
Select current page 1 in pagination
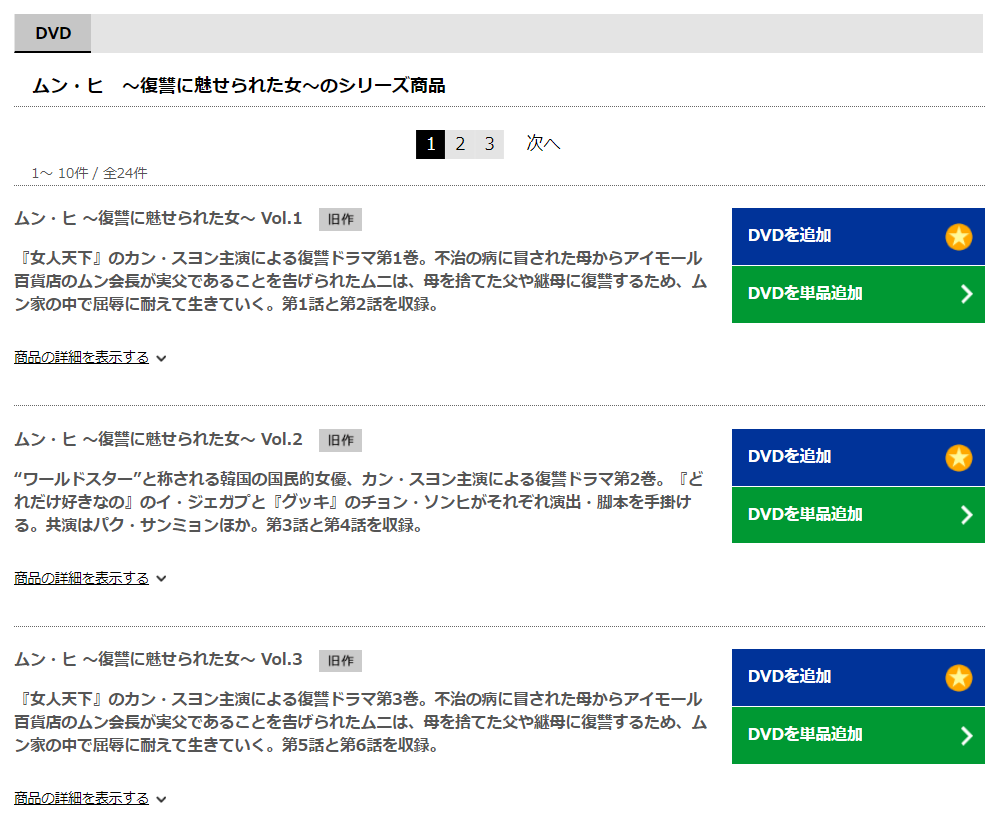[x=430, y=144]
